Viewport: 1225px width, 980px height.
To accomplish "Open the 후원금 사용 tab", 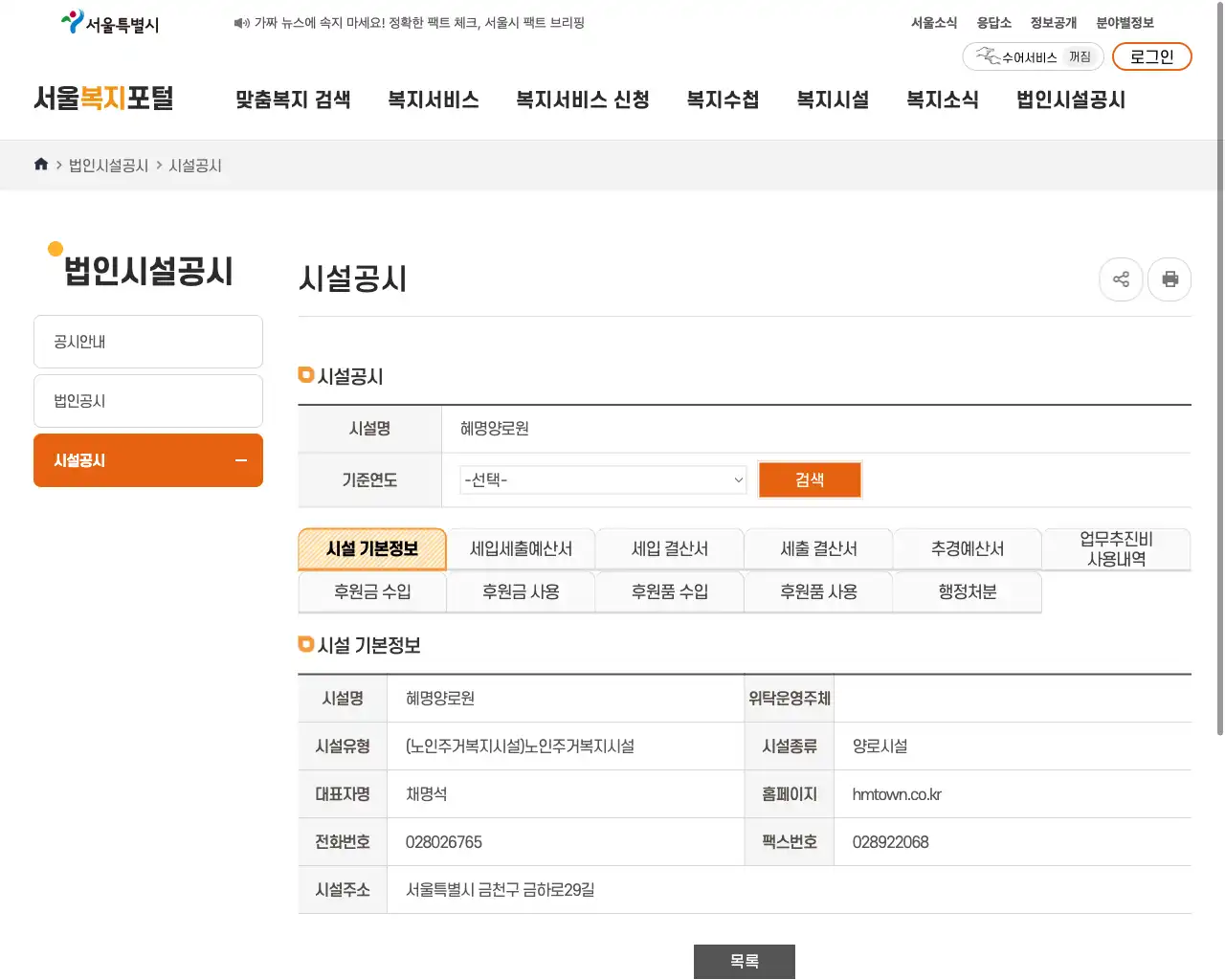I will tap(522, 592).
